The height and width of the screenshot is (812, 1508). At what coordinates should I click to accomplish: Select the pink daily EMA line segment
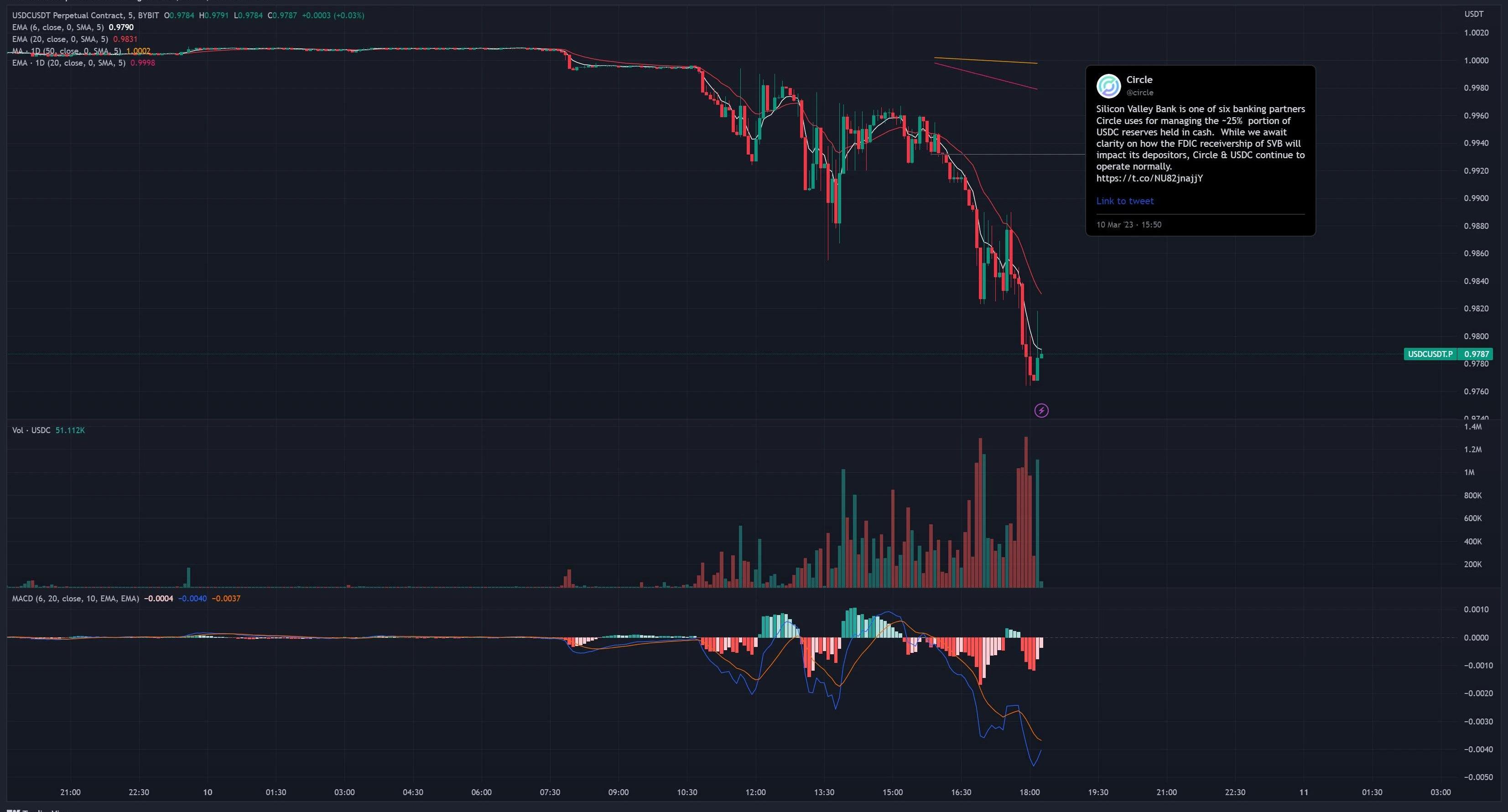[986, 76]
